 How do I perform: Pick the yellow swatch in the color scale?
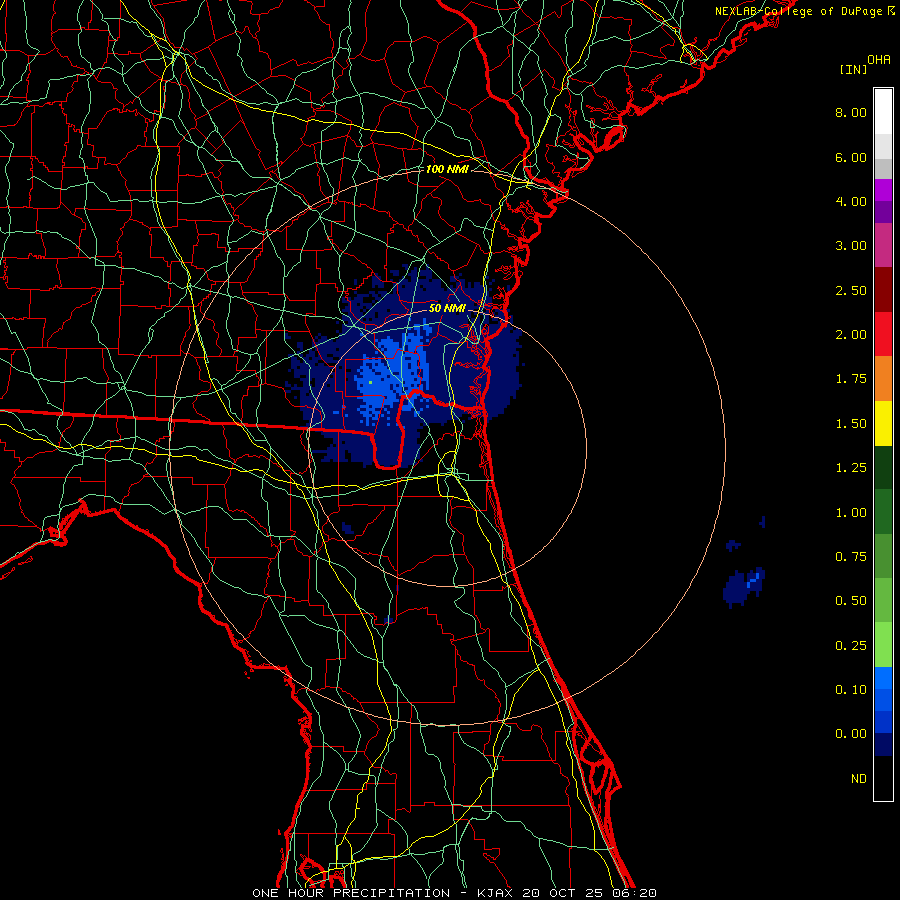click(x=883, y=423)
